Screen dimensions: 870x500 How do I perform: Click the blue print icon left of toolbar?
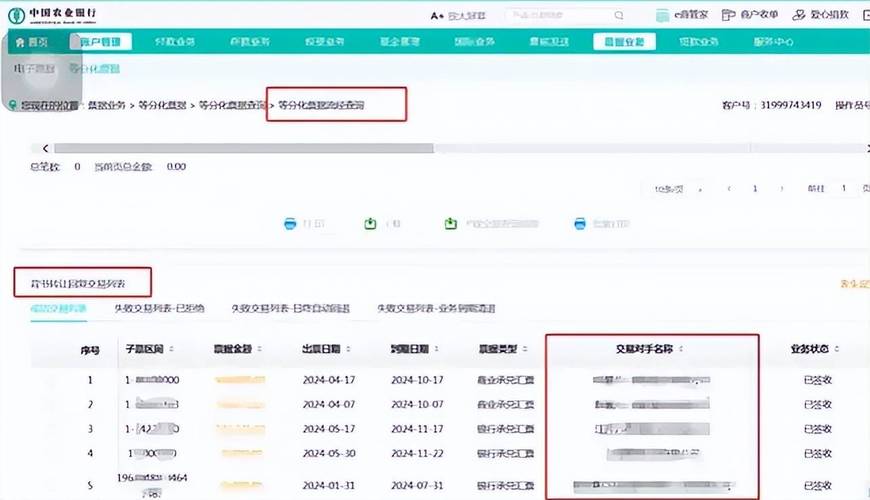[290, 224]
